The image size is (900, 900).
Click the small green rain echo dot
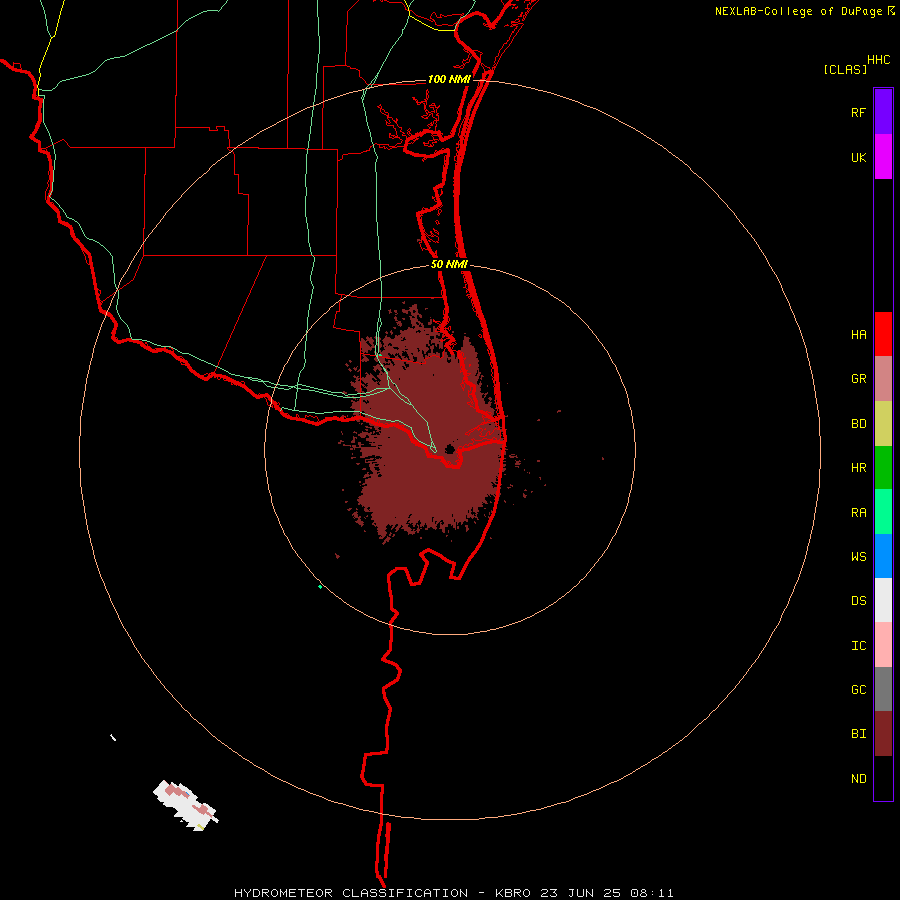[320, 587]
